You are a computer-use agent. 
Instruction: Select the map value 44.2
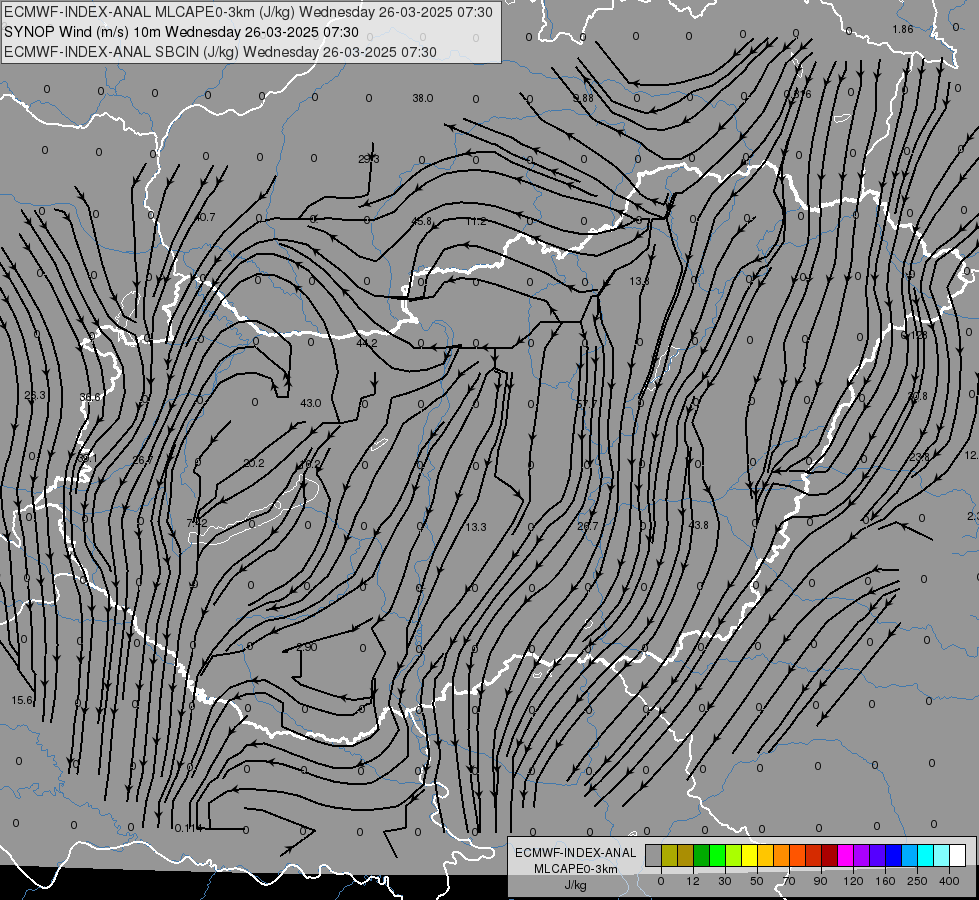pyautogui.click(x=367, y=343)
